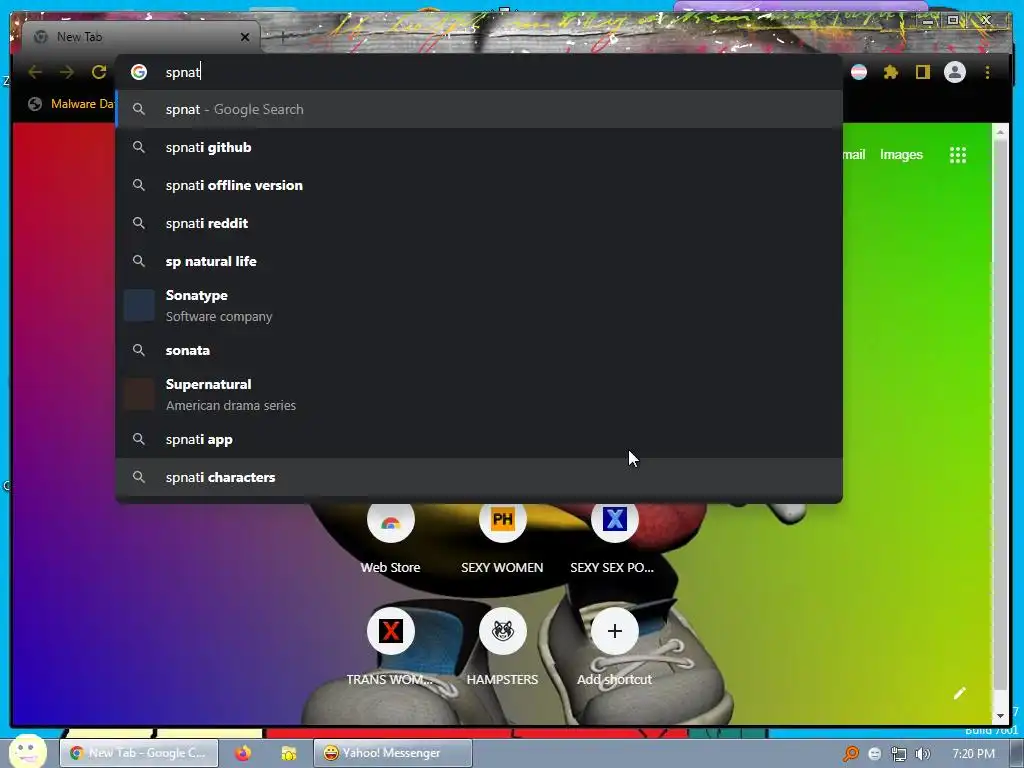
Task: Close the New Tab tab
Action: click(245, 37)
